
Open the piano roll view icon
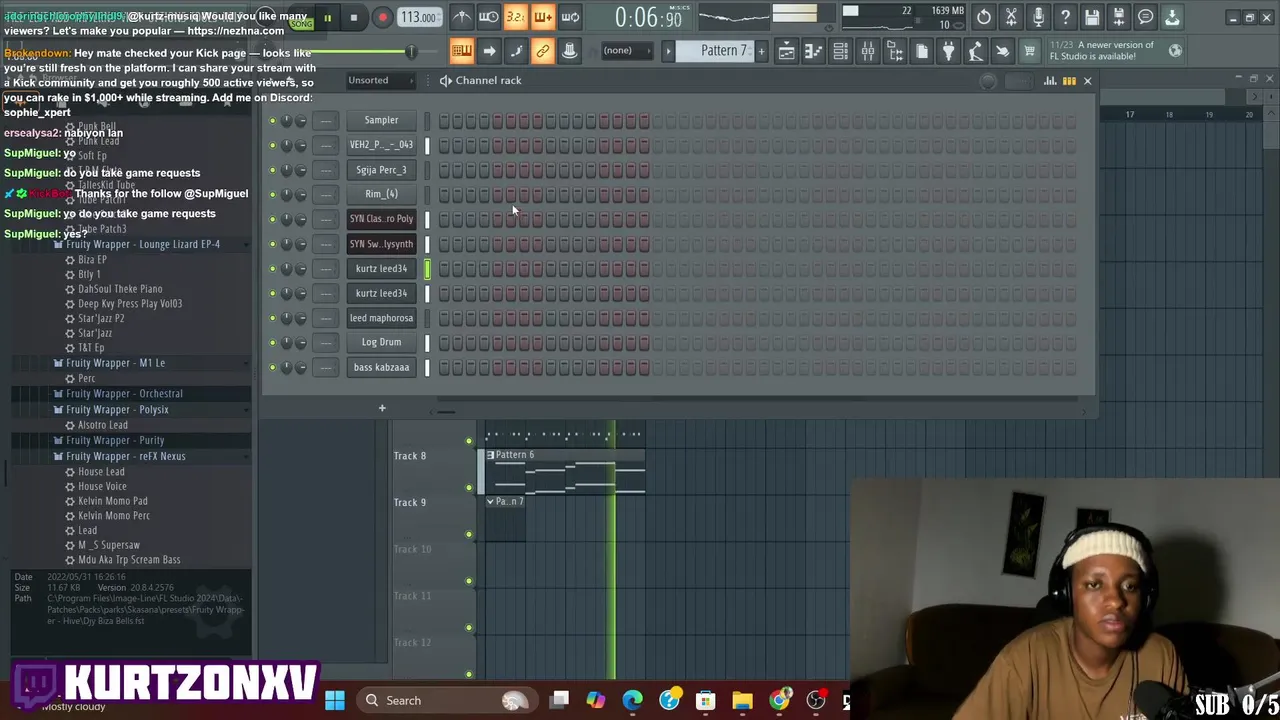(814, 52)
